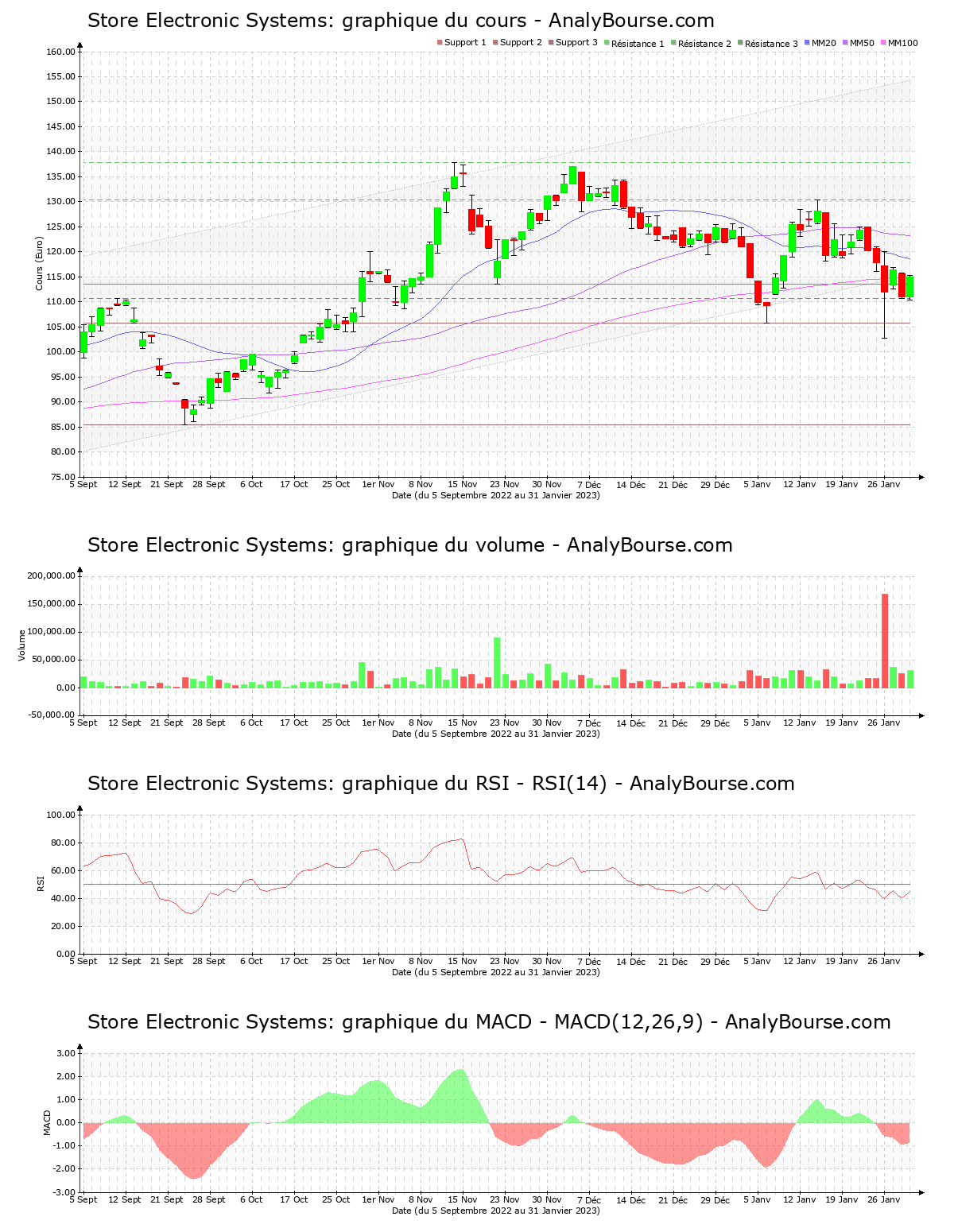Click the 'MACD' vertical axis label
Viewport: 954px width, 1232px height.
pos(47,1122)
